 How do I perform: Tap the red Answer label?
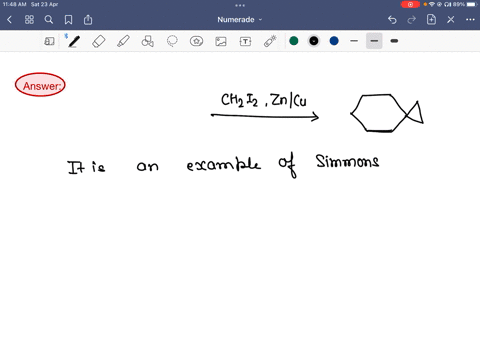pyautogui.click(x=40, y=85)
